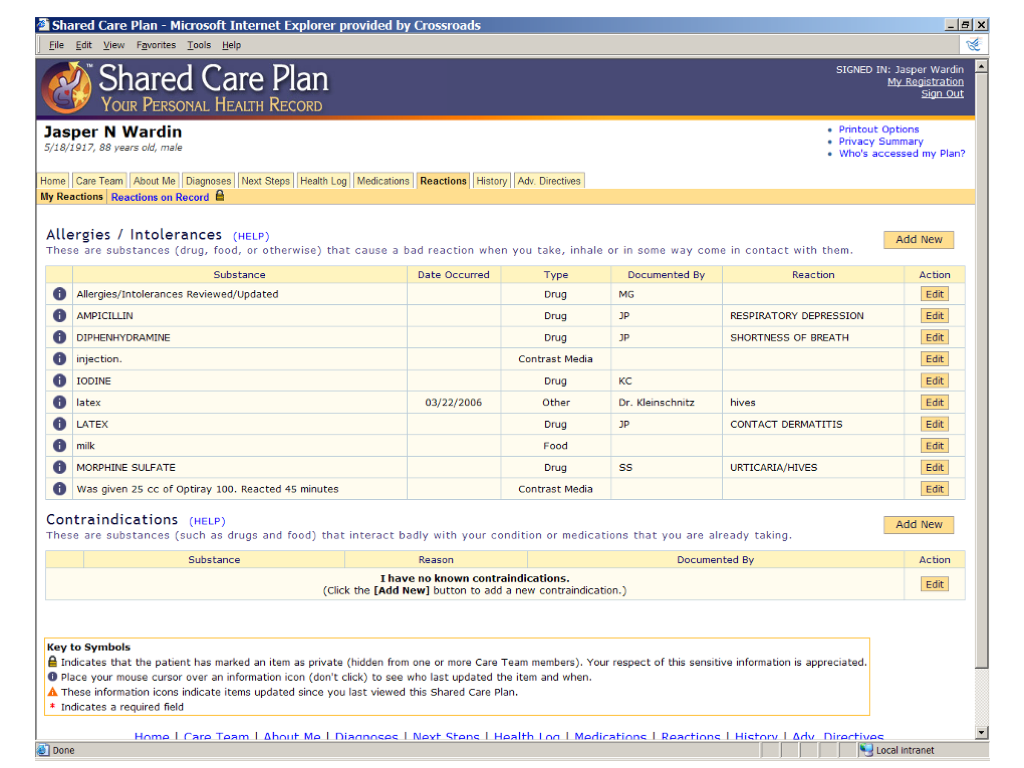Click info icon for the Optiray 100 row
This screenshot has width=1024, height=768.
[59, 488]
